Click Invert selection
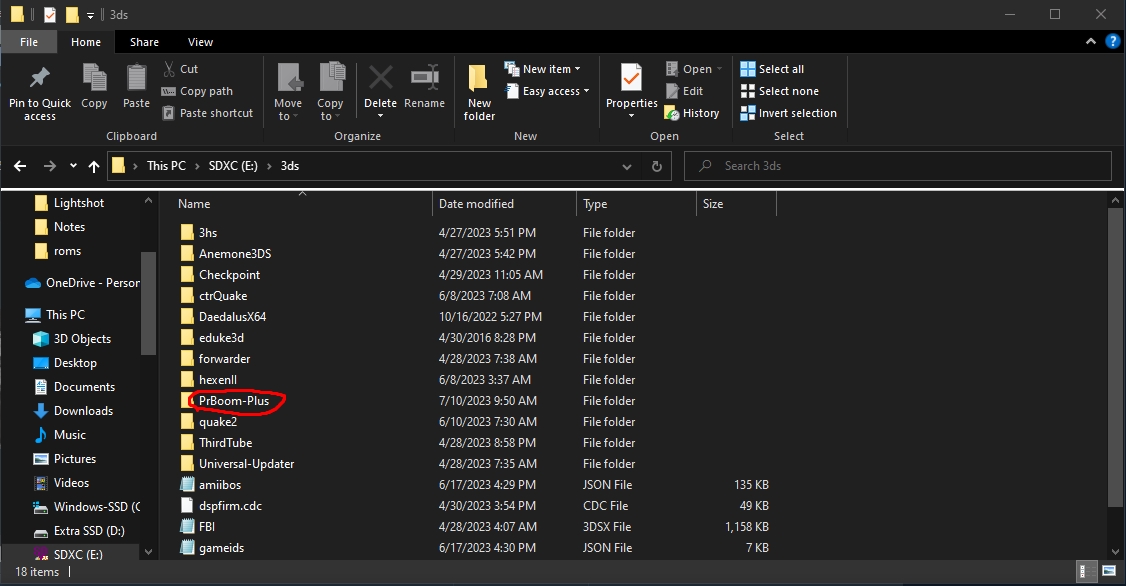This screenshot has height=586, width=1126. [x=788, y=113]
